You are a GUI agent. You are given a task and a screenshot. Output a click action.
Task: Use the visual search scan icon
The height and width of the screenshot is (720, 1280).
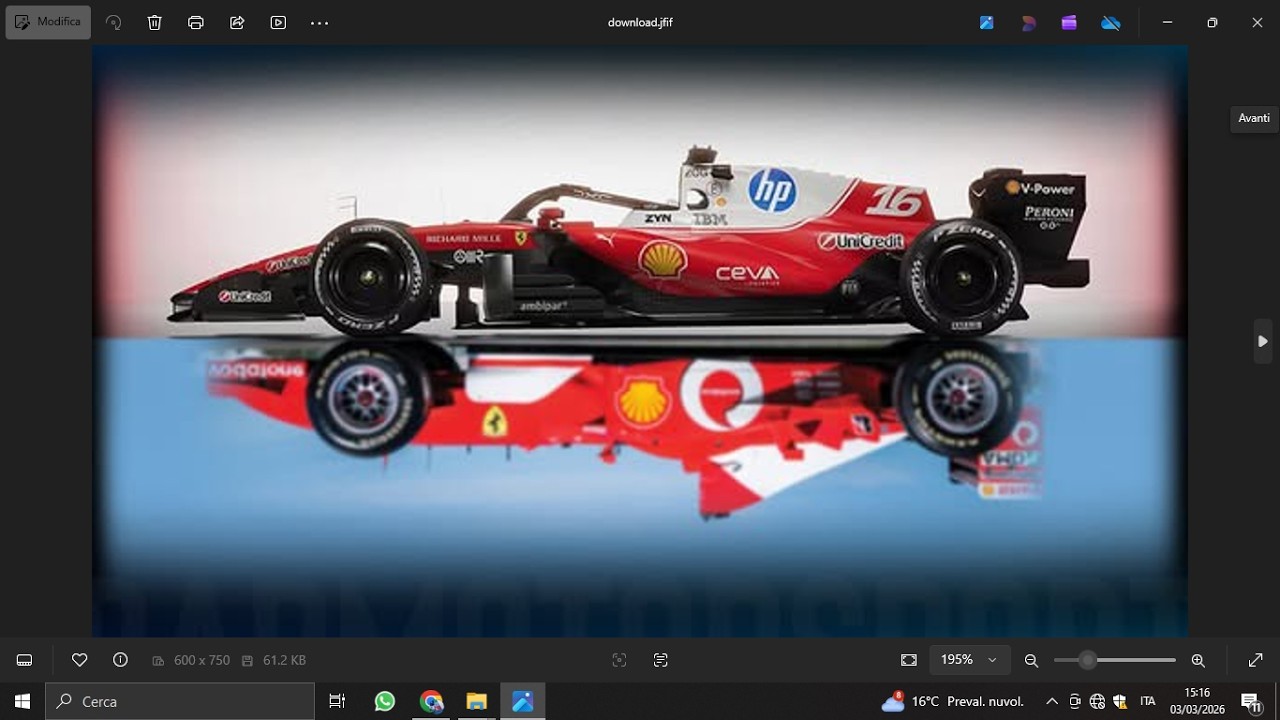pos(619,660)
